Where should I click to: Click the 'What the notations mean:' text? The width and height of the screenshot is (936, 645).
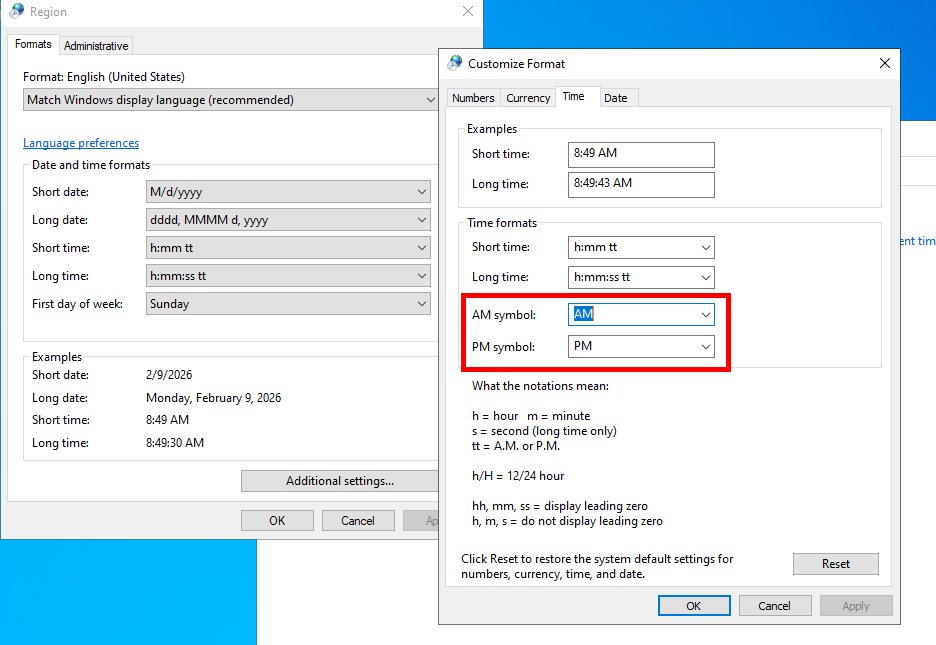[x=540, y=386]
